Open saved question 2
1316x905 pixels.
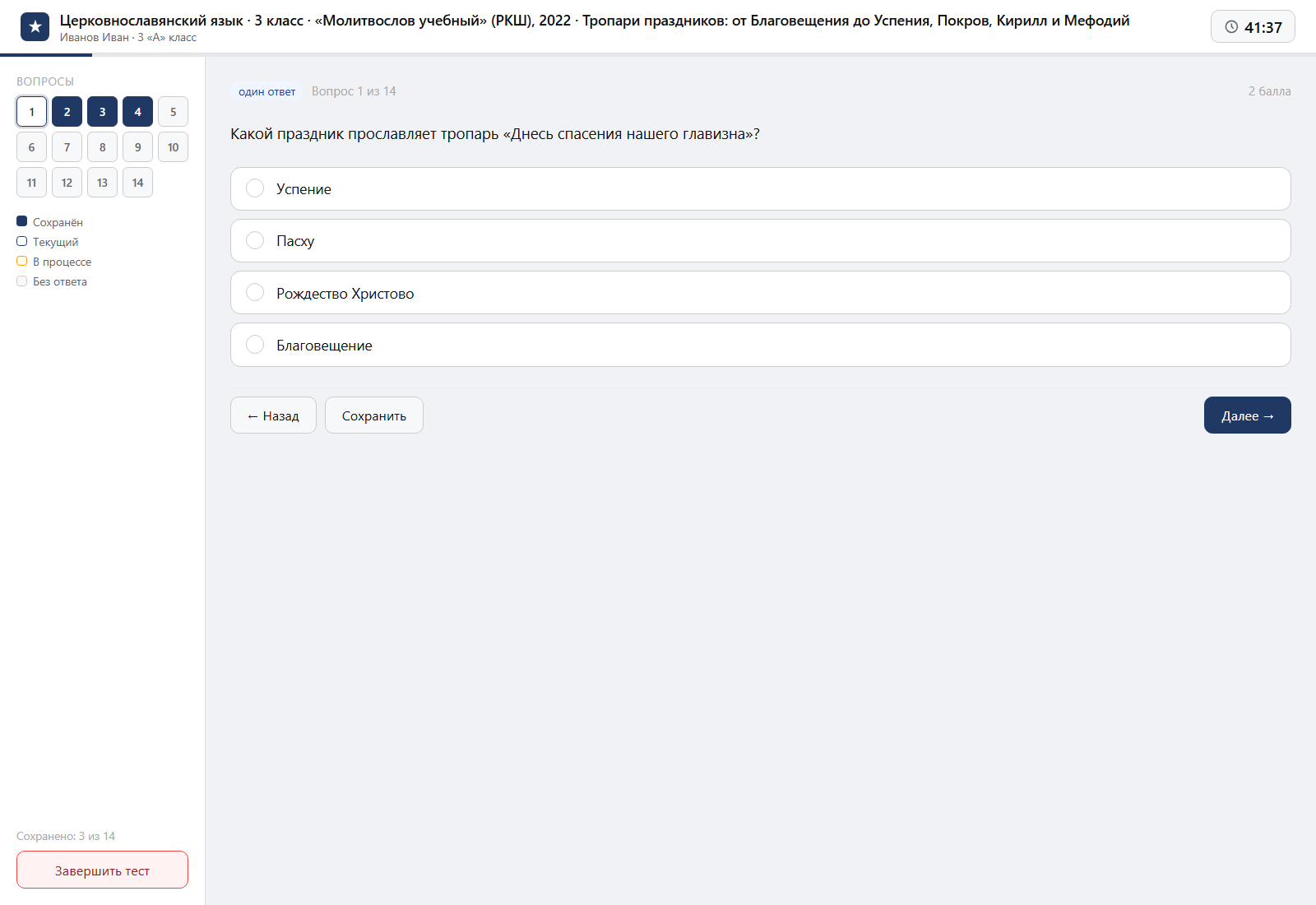67,112
